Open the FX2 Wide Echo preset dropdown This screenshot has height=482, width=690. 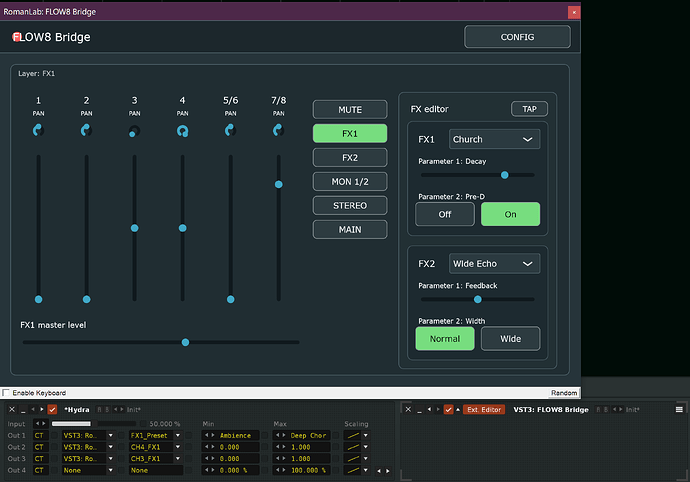[x=494, y=263]
